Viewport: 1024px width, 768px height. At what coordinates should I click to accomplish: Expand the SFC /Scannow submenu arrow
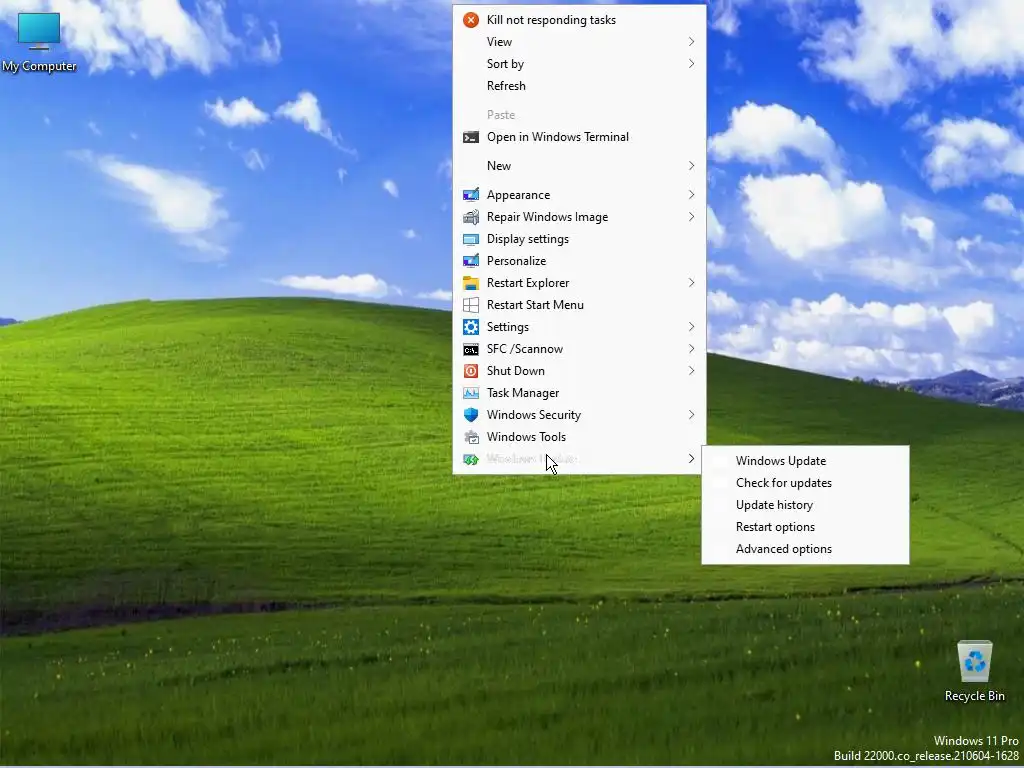pos(691,349)
